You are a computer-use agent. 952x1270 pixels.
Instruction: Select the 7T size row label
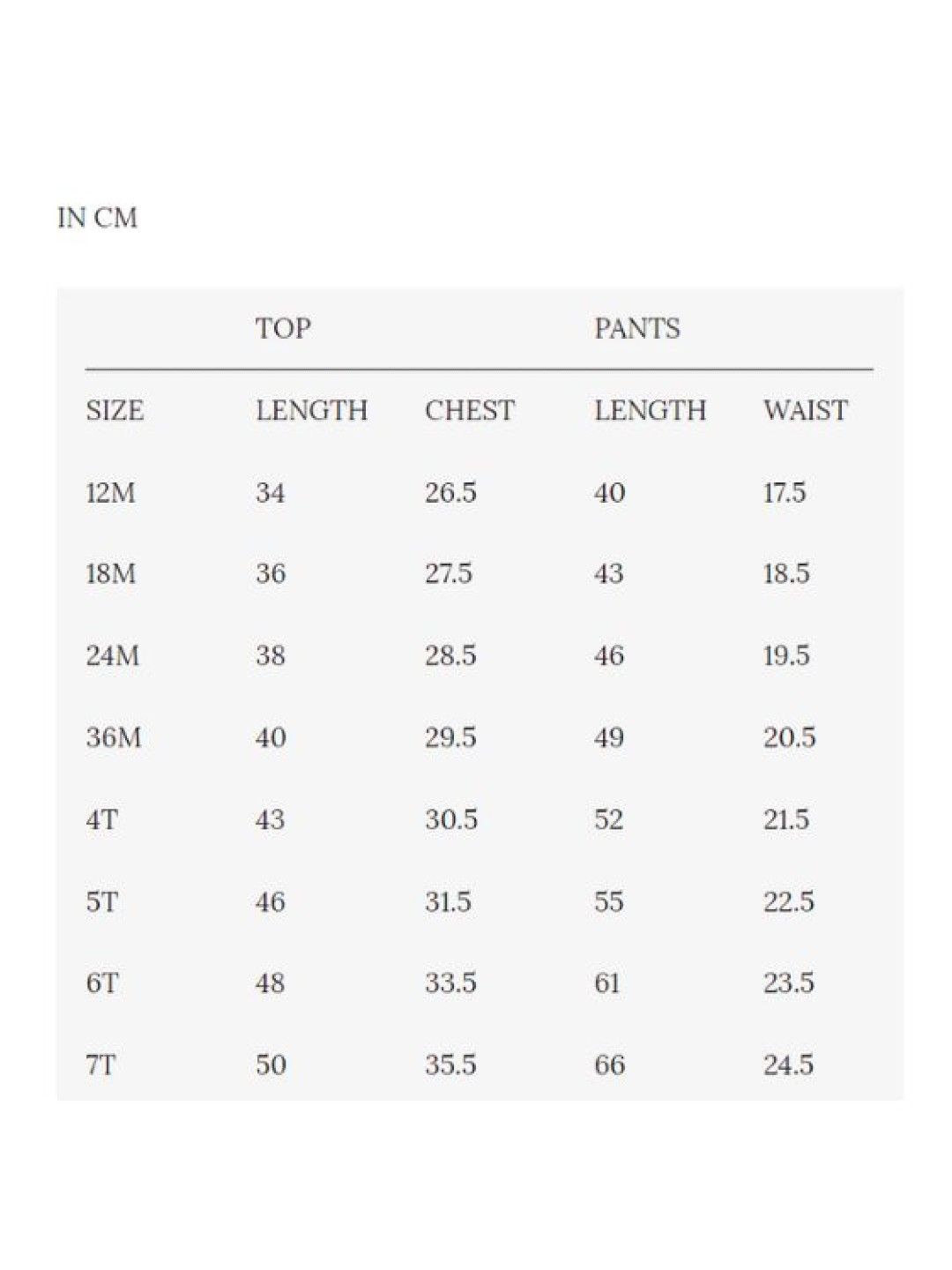pyautogui.click(x=100, y=1065)
